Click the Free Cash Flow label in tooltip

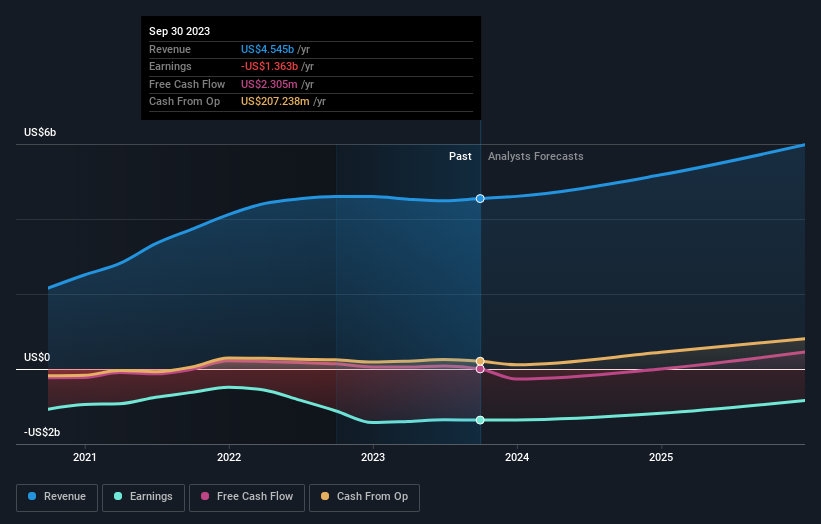click(x=187, y=84)
